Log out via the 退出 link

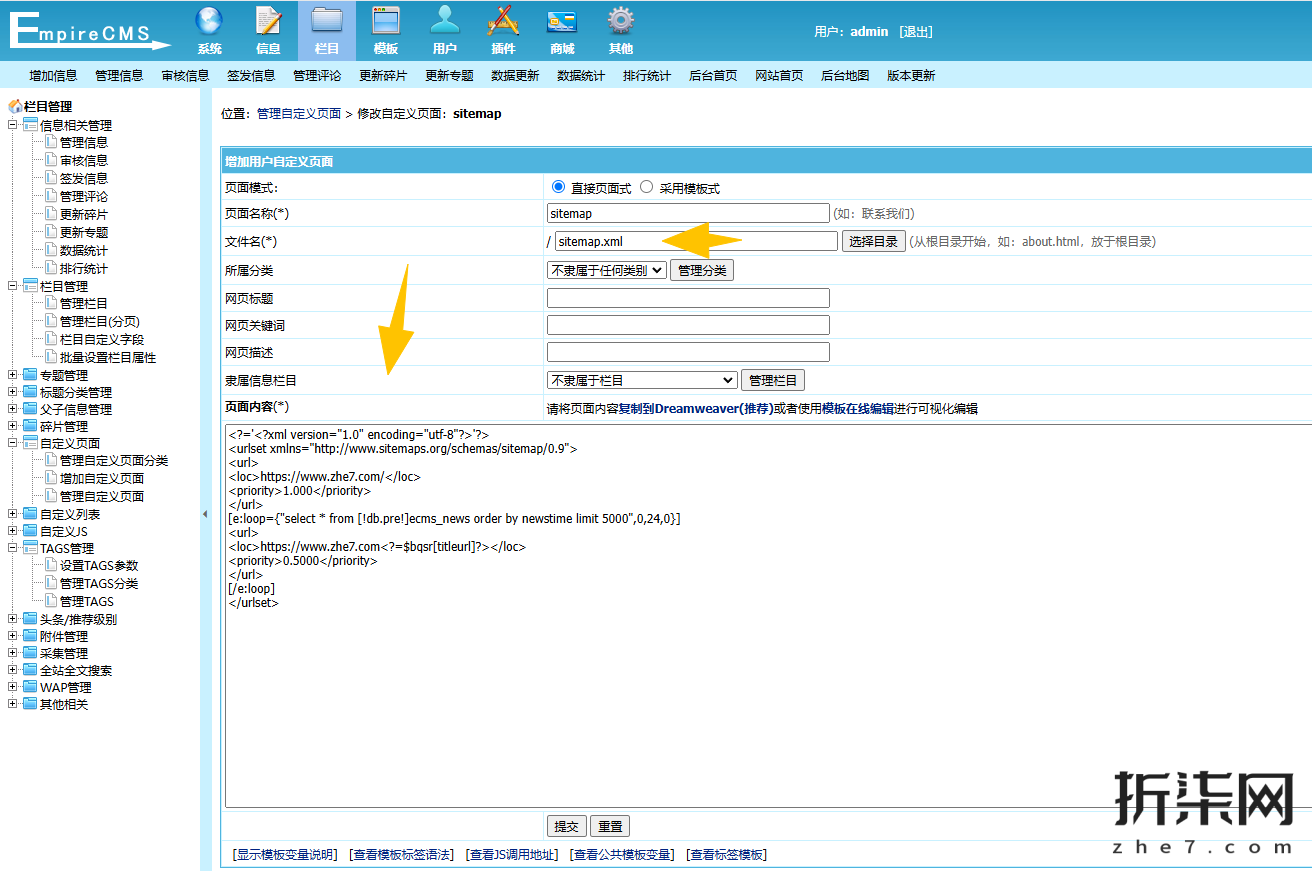point(917,31)
